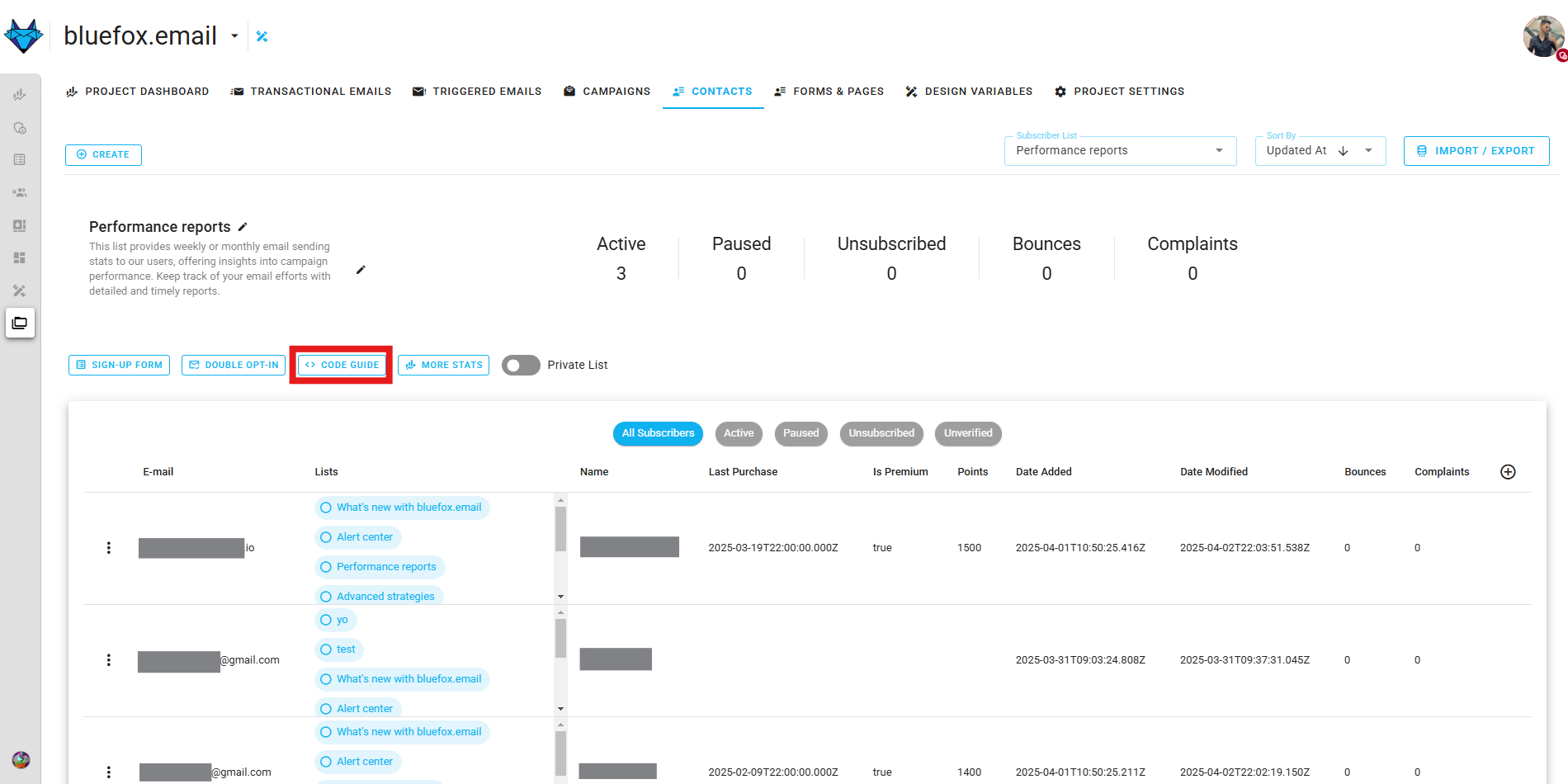Viewport: 1568px width, 784px height.
Task: Click the Last Purchase column header
Action: click(x=743, y=472)
